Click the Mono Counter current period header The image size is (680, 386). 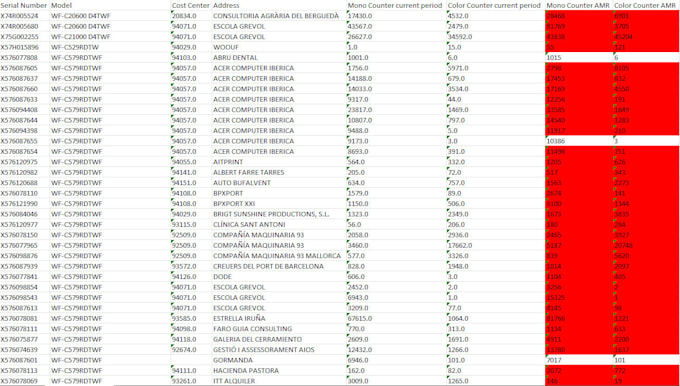[395, 6]
